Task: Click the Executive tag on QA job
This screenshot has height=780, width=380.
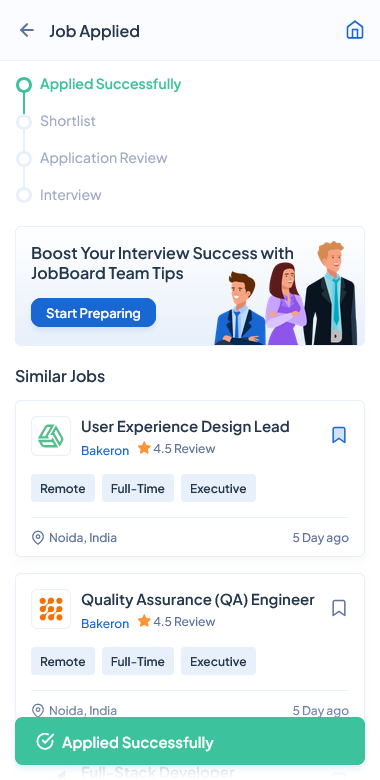Action: pyautogui.click(x=218, y=662)
